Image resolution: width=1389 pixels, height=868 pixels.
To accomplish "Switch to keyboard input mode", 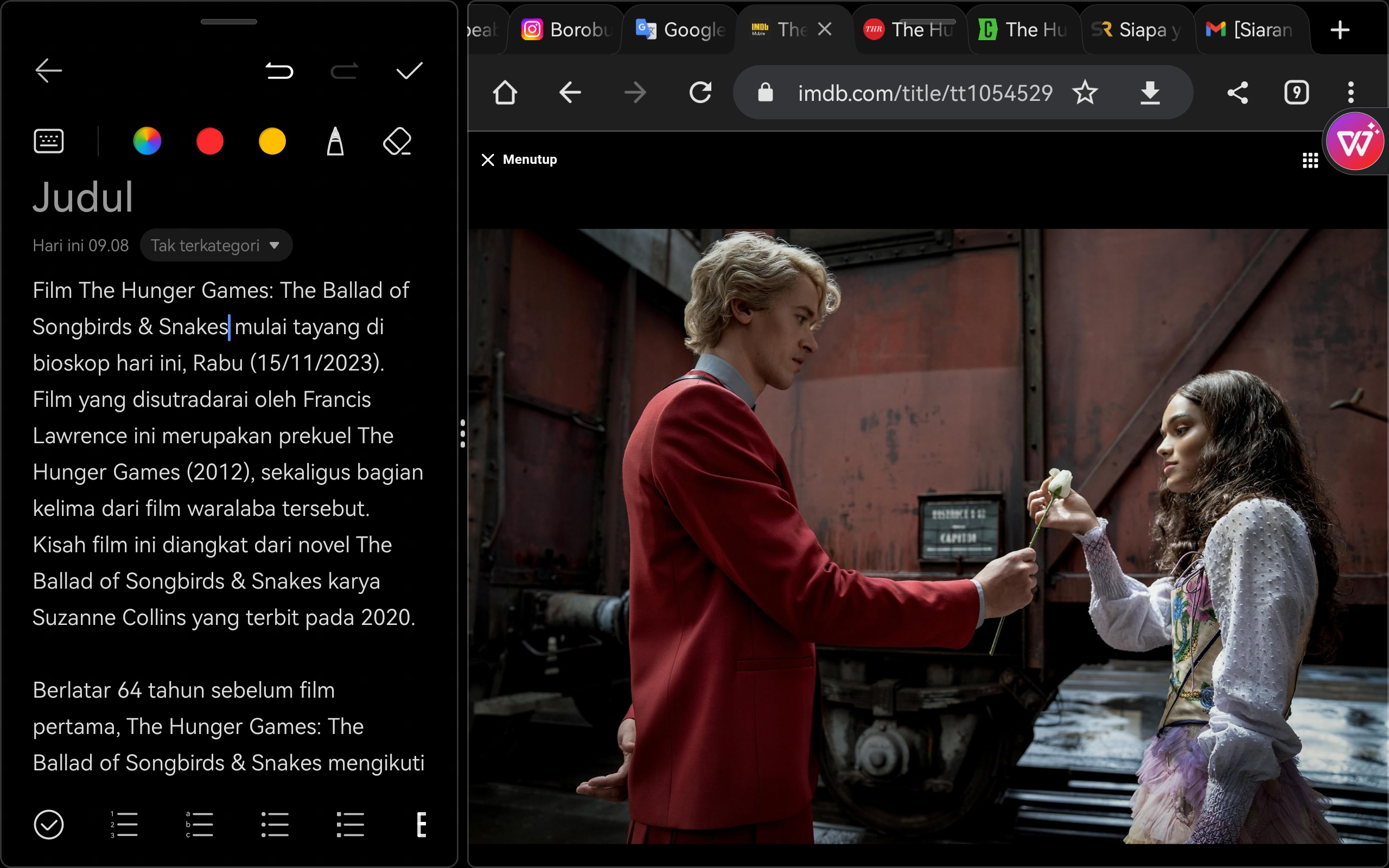I will [x=49, y=141].
